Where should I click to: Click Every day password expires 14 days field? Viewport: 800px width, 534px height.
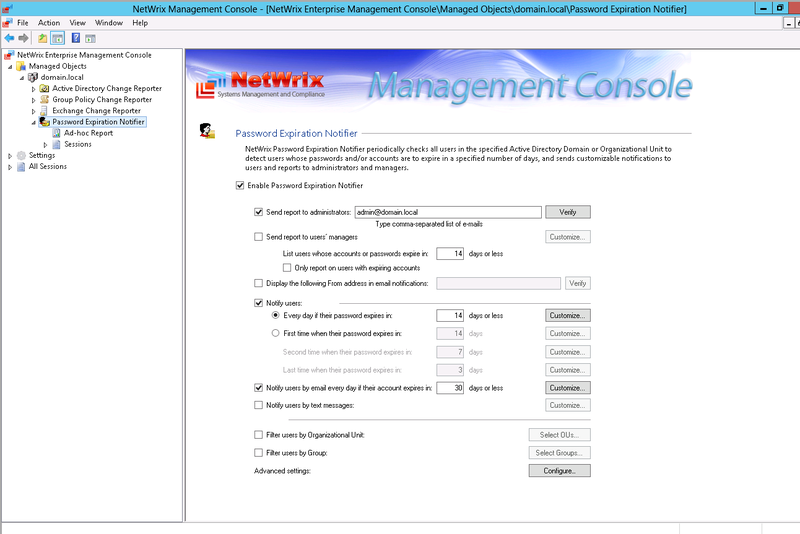pos(450,316)
